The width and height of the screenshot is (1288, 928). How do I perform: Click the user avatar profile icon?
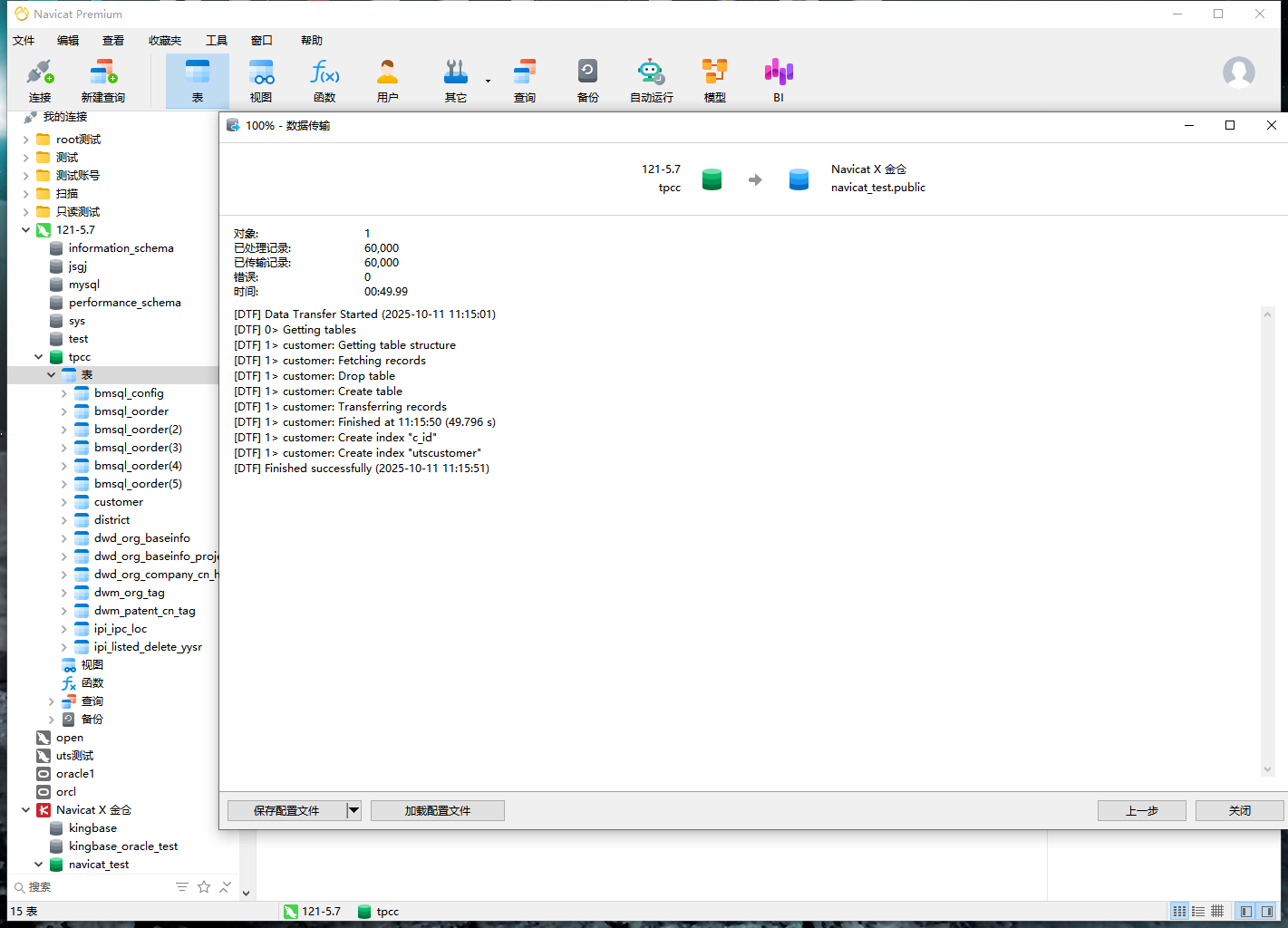tap(1239, 72)
